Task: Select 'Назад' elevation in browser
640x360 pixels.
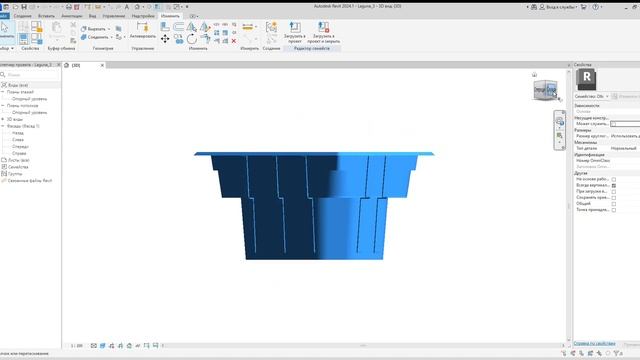Action: coord(18,133)
